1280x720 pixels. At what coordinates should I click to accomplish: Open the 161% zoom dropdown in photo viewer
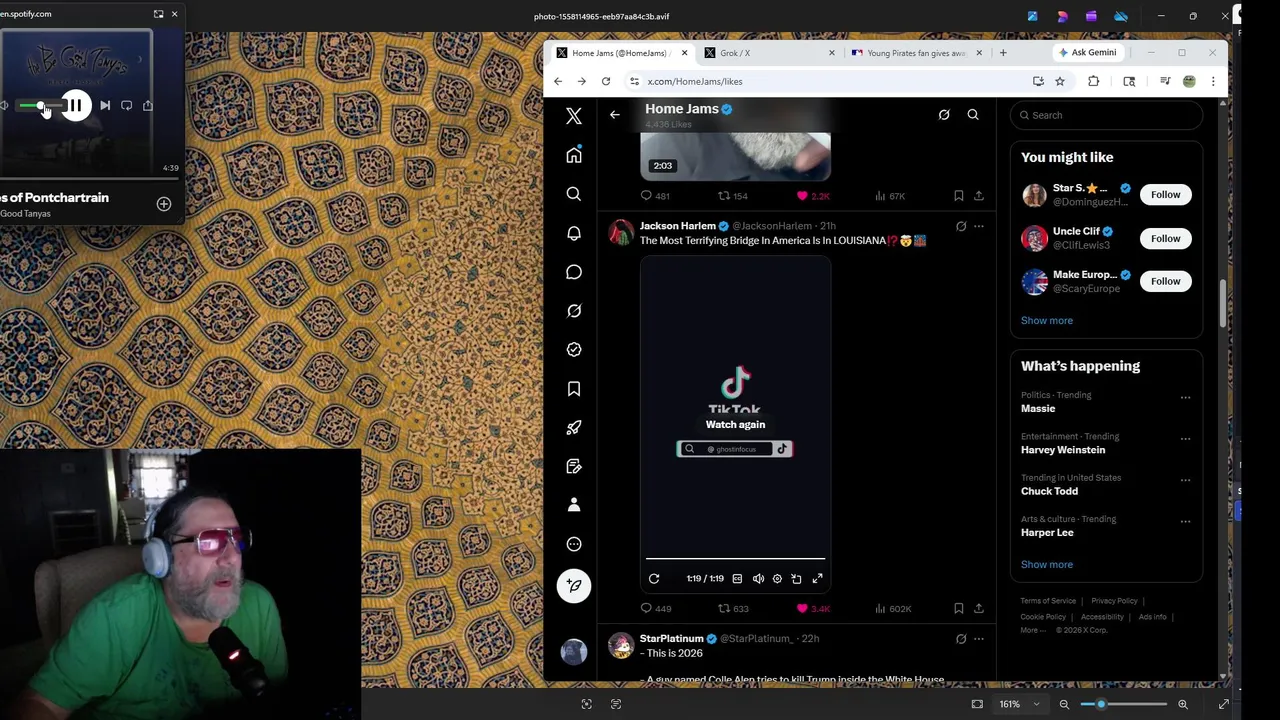pos(1020,704)
